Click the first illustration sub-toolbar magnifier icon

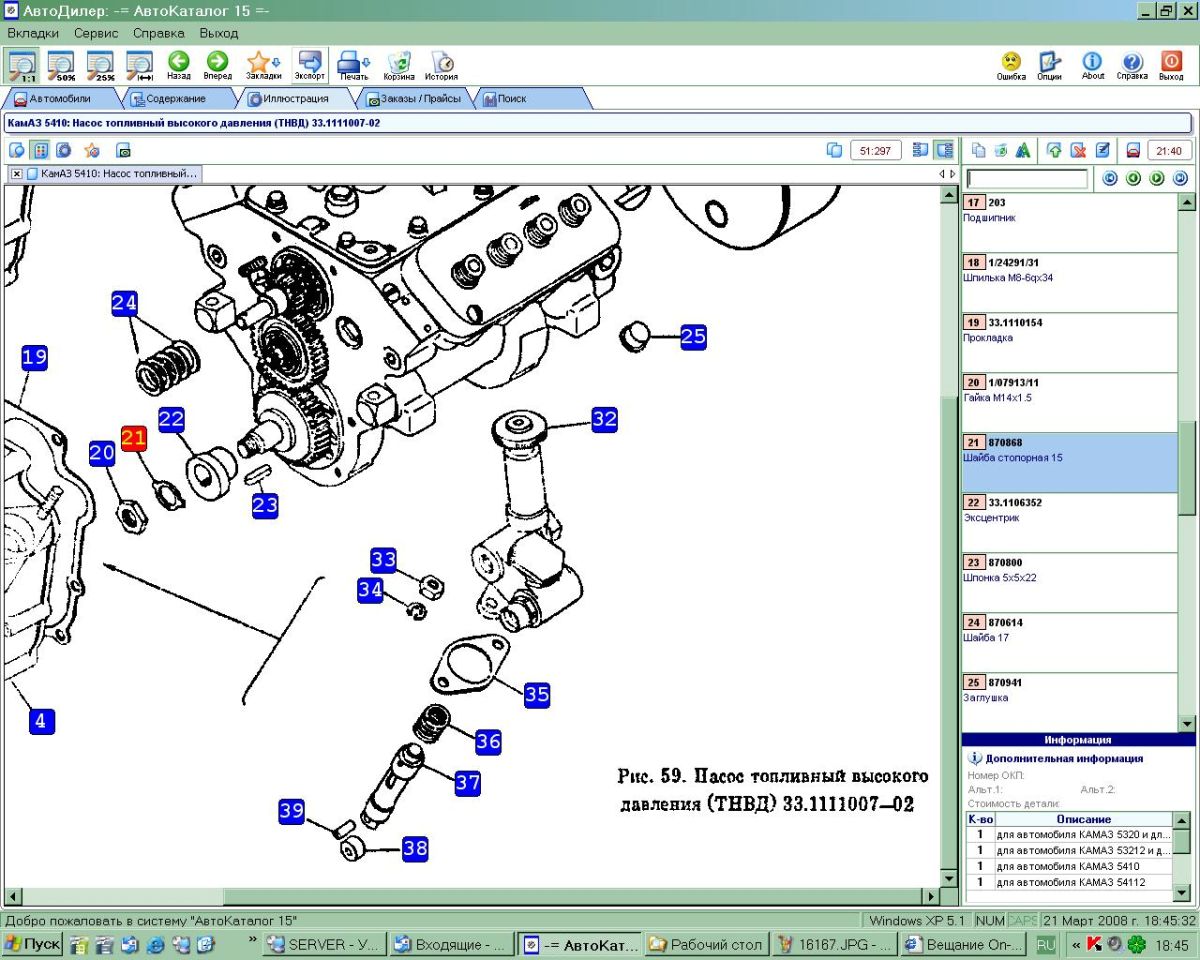[x=17, y=150]
